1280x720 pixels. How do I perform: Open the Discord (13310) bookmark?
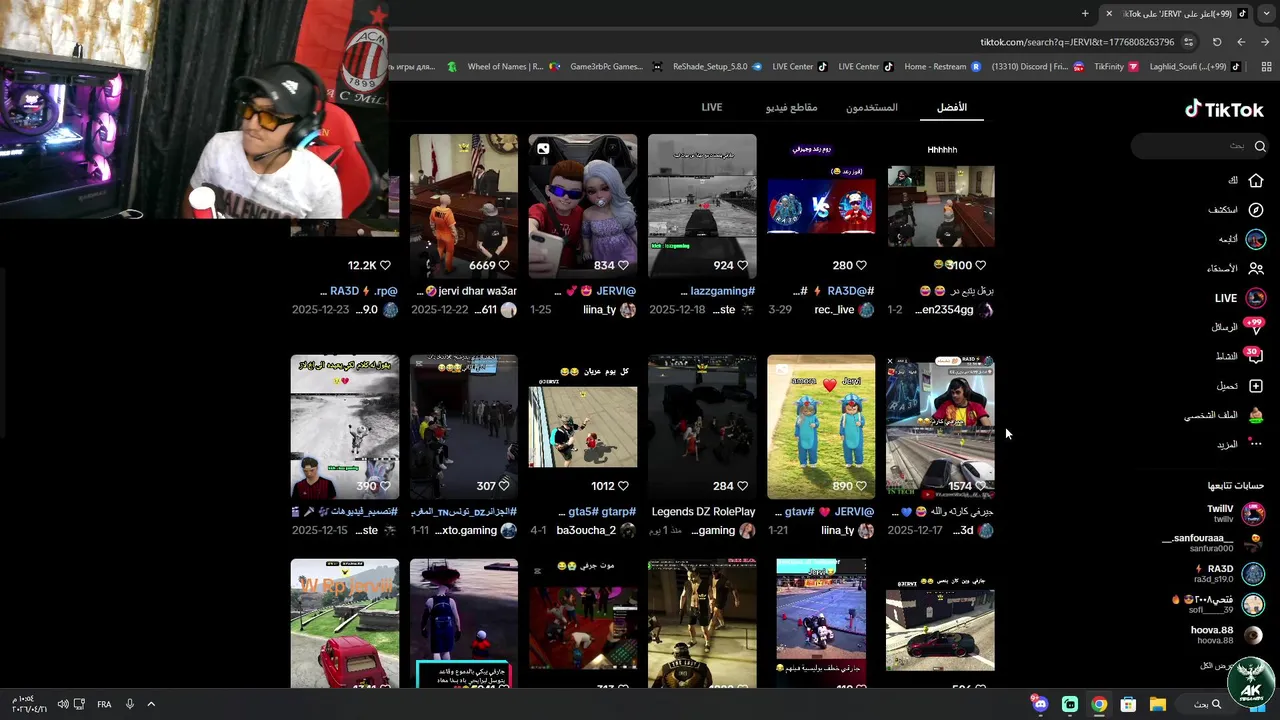[1037, 67]
